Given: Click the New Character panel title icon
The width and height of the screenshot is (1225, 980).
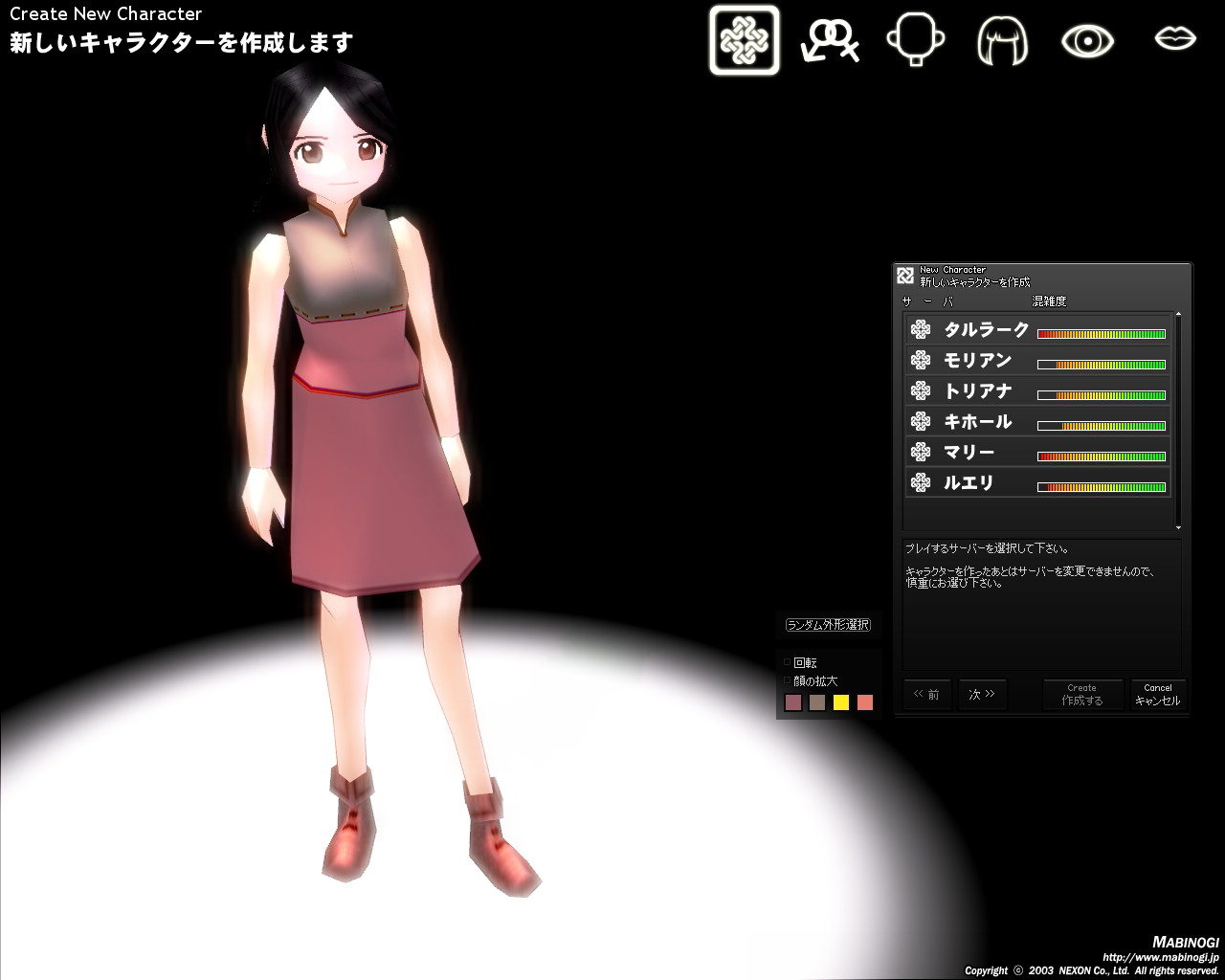Looking at the screenshot, I should click(905, 276).
